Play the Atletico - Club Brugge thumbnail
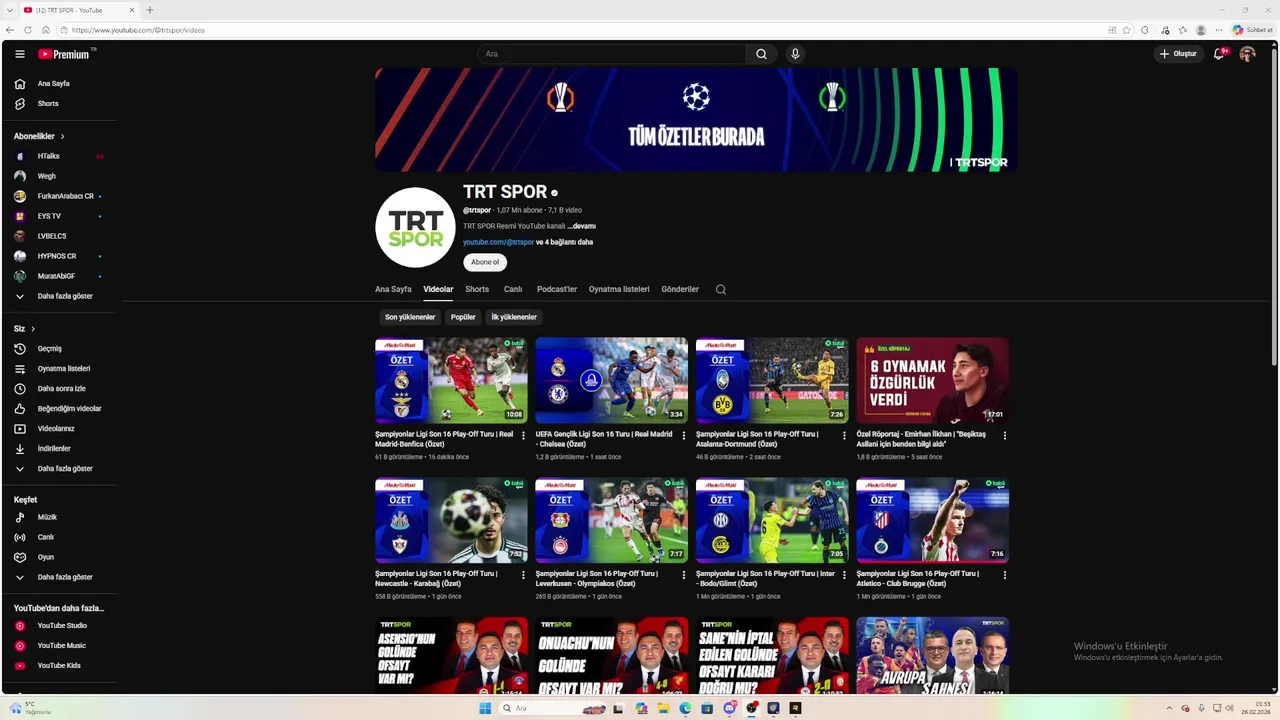Screen dimensions: 1280x720 tap(932, 520)
